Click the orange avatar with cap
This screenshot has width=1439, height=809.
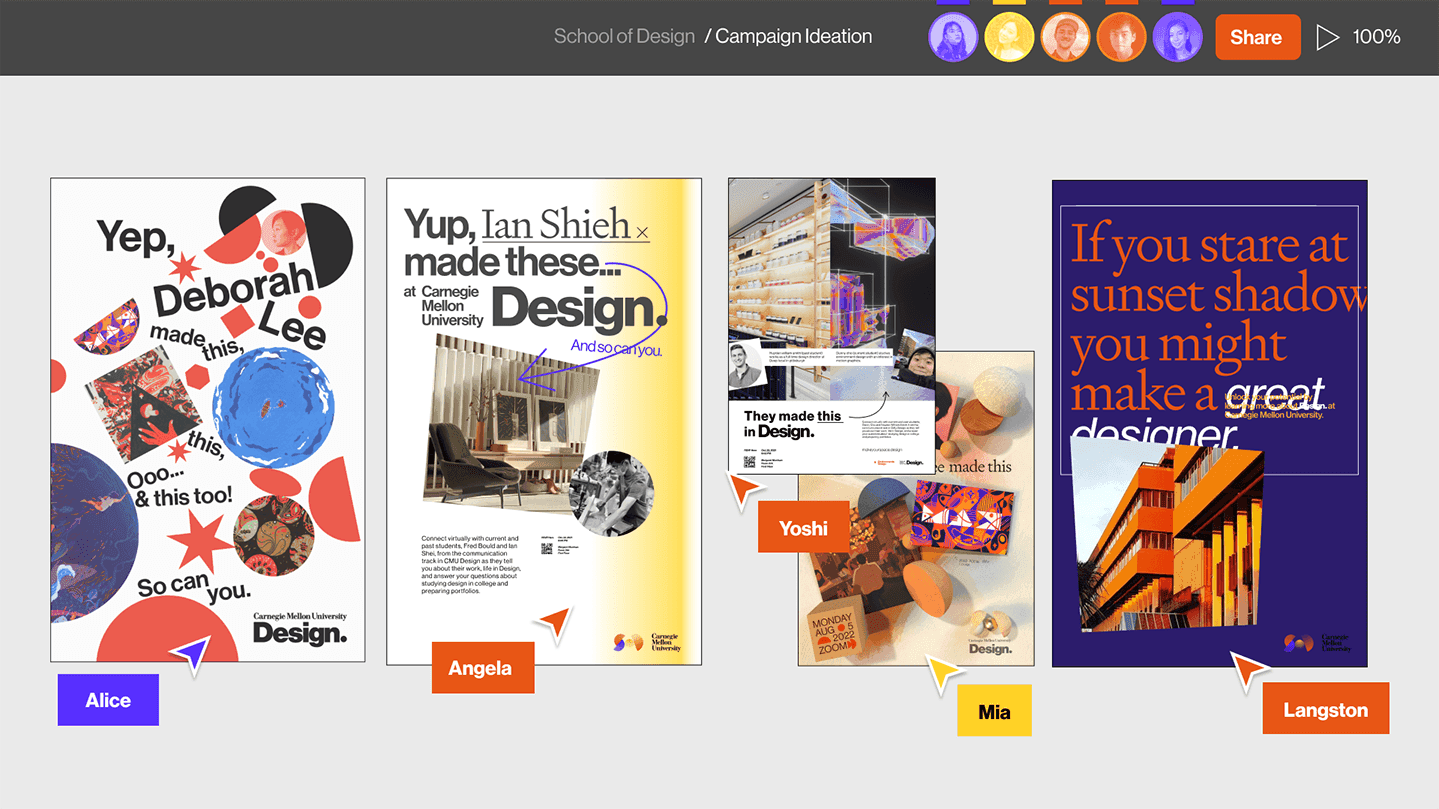click(x=1065, y=38)
